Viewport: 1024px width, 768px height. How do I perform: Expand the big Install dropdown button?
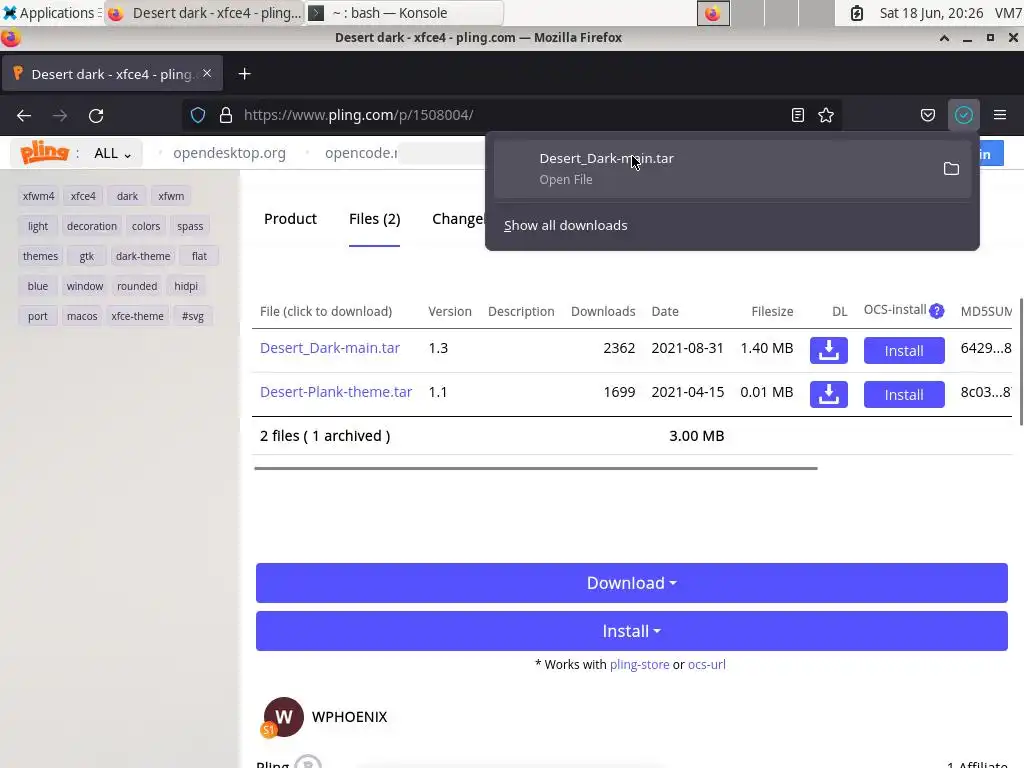click(632, 631)
